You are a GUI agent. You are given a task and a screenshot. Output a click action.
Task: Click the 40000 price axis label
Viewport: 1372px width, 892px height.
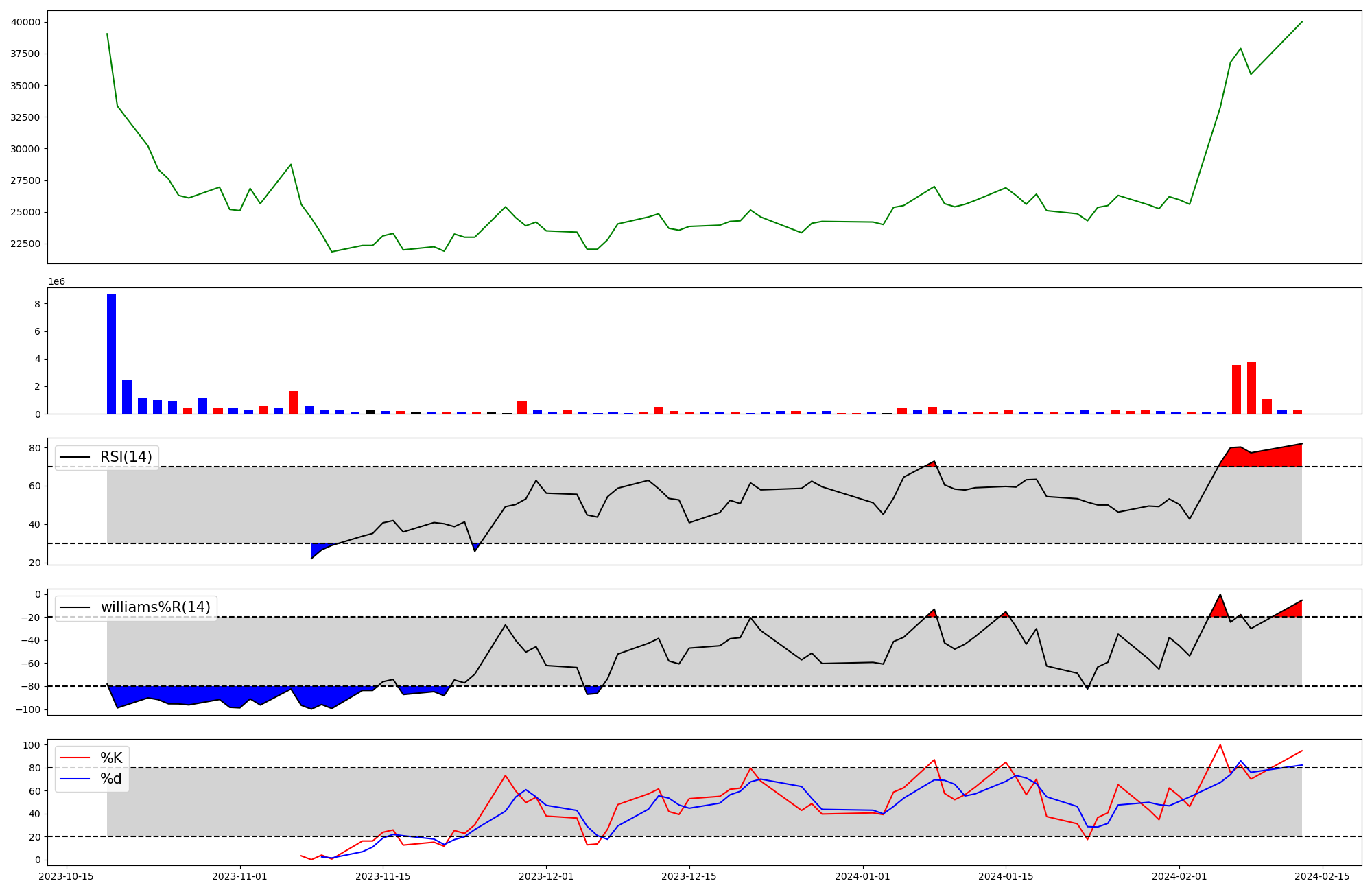pos(25,22)
